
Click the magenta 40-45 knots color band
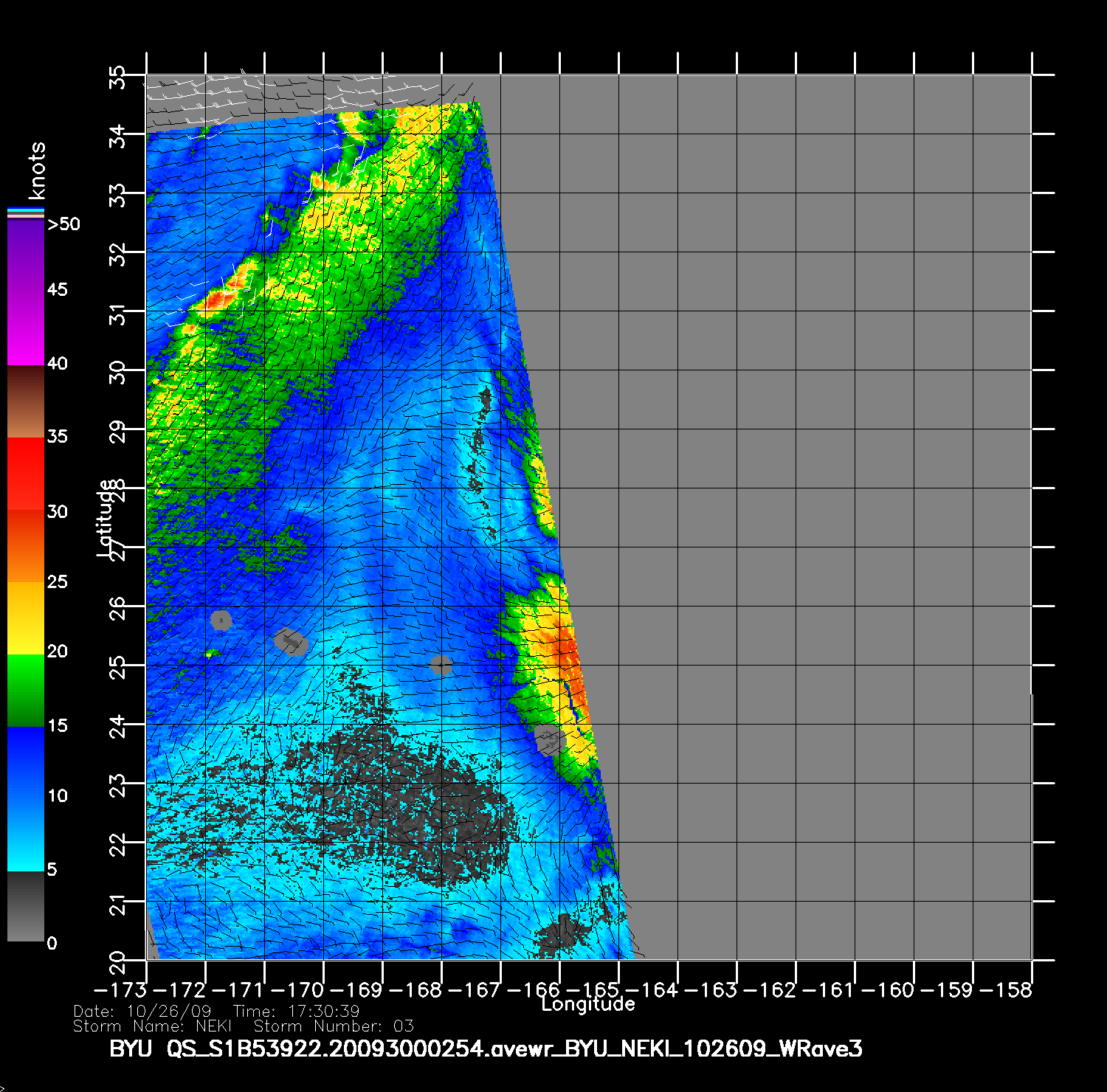pyautogui.click(x=25, y=328)
